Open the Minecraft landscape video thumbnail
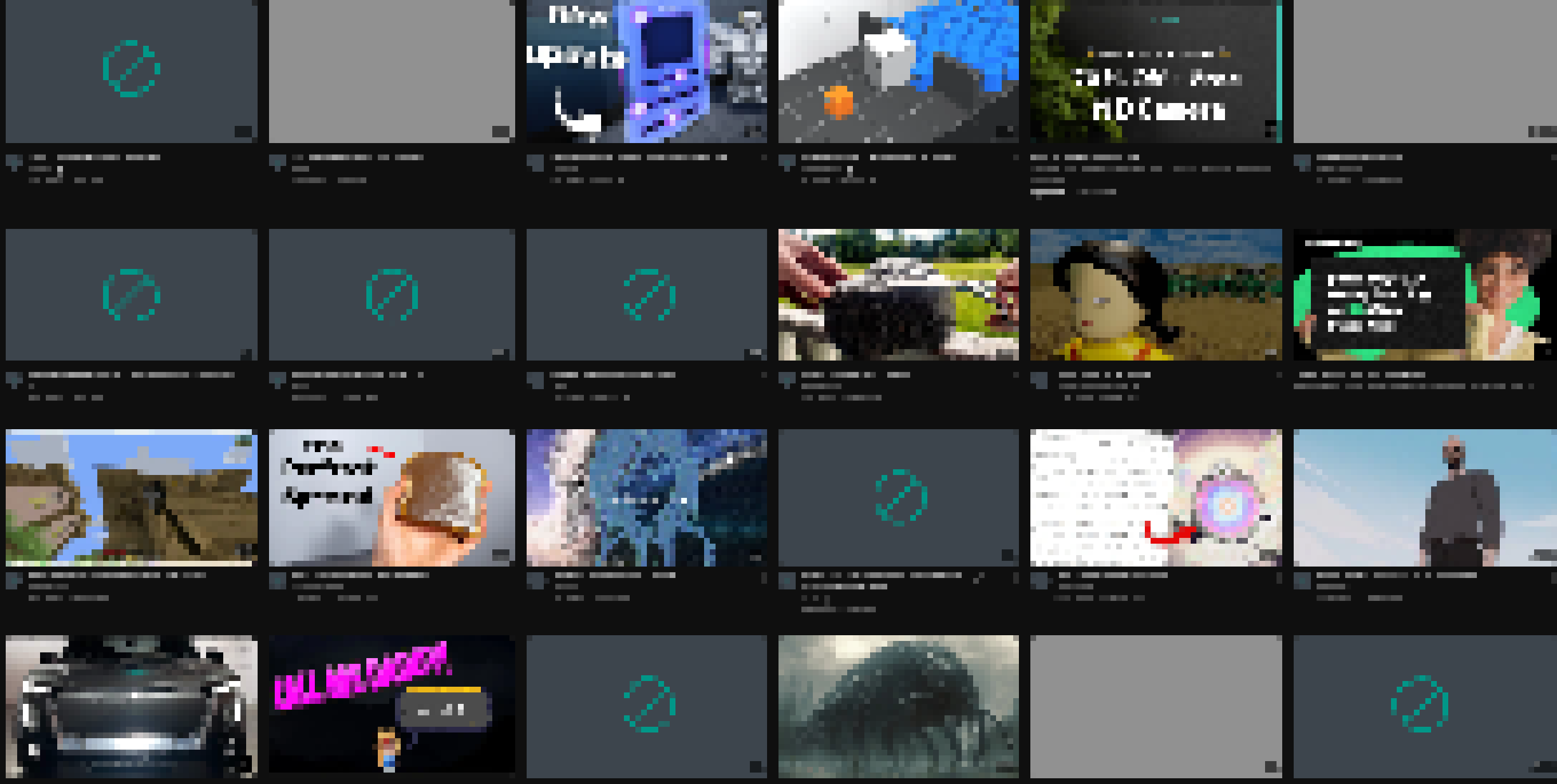Screen dimensions: 1557x784 131,497
